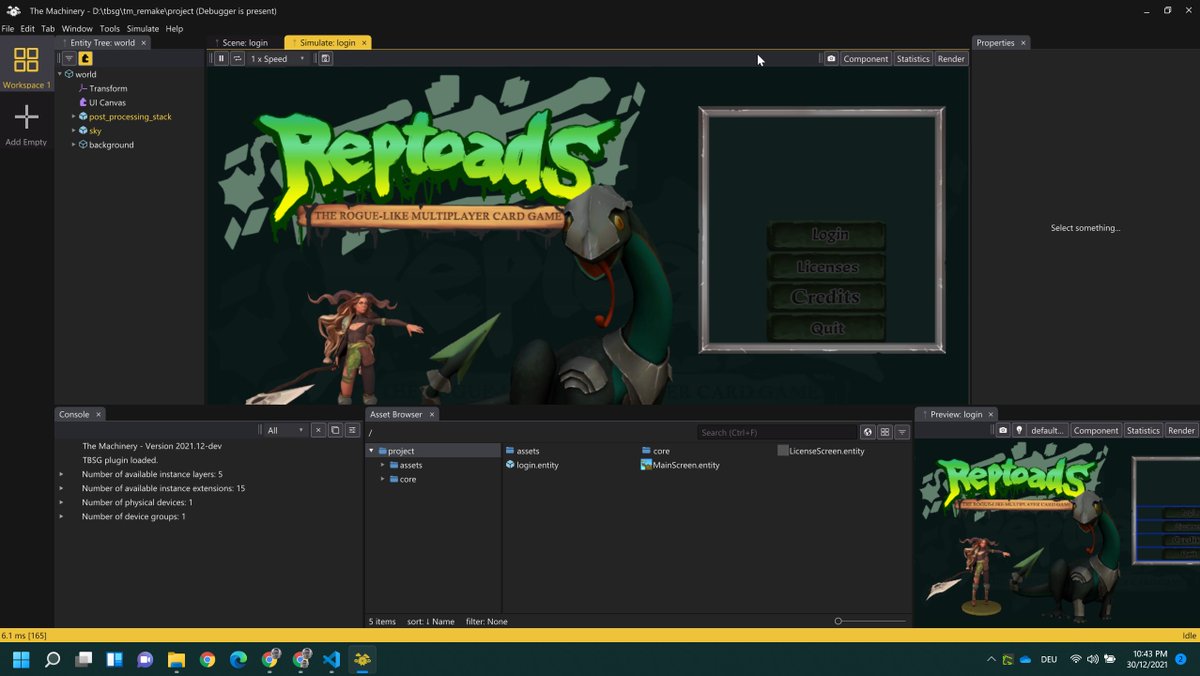Open the Window menu
Viewport: 1200px width, 676px height.
pyautogui.click(x=77, y=29)
